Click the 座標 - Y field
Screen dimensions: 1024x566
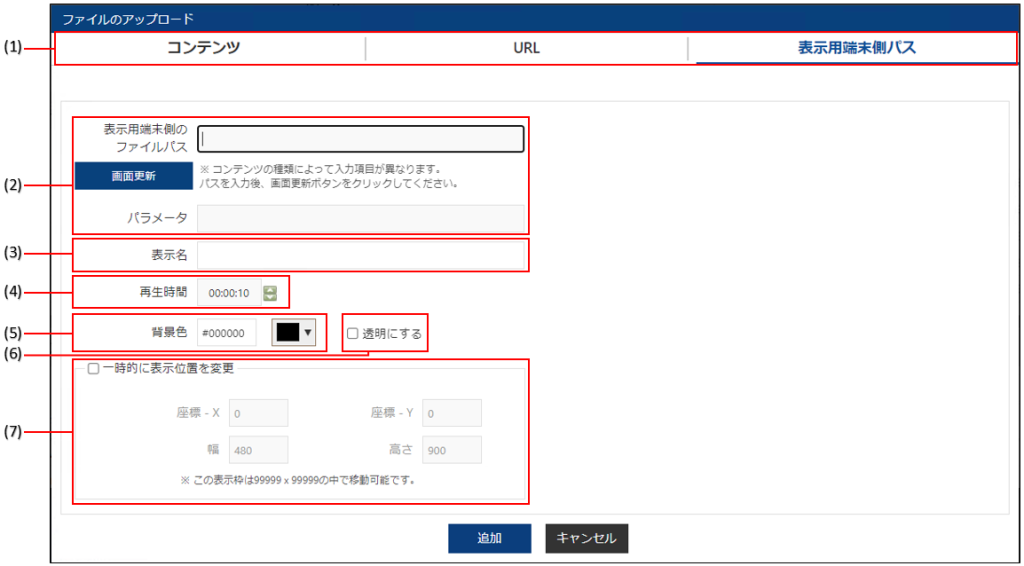pyautogui.click(x=452, y=413)
